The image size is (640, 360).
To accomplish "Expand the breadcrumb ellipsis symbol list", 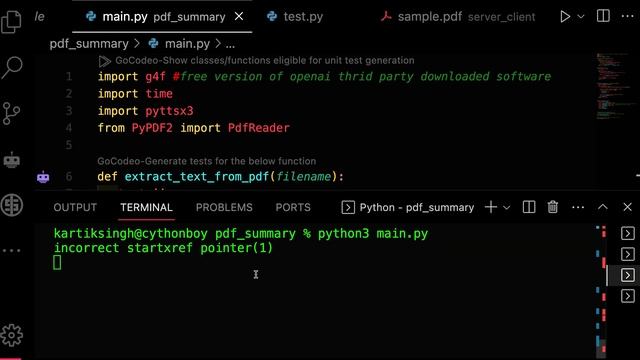I will coord(230,44).
